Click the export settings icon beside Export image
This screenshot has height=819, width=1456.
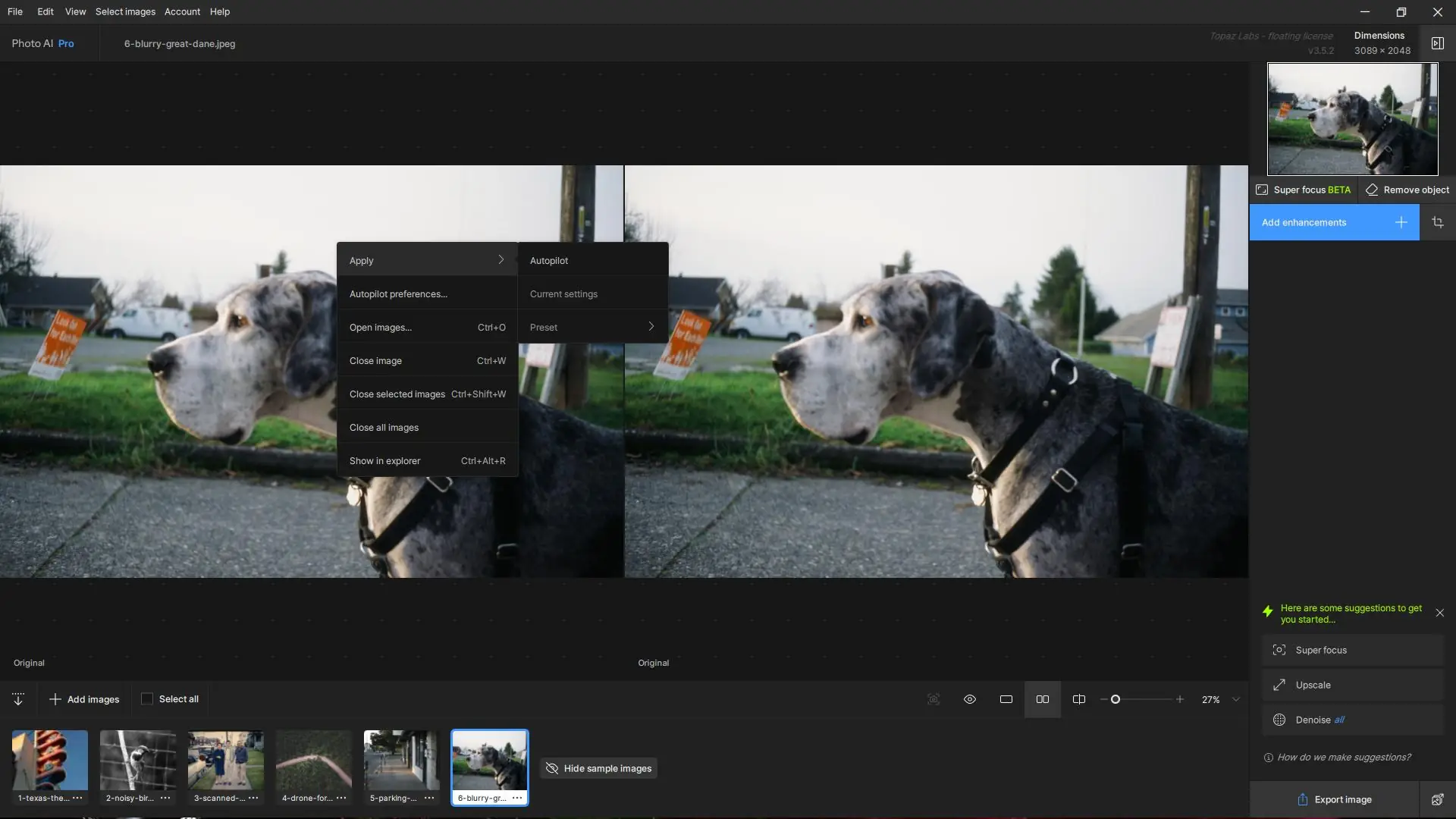1437,799
